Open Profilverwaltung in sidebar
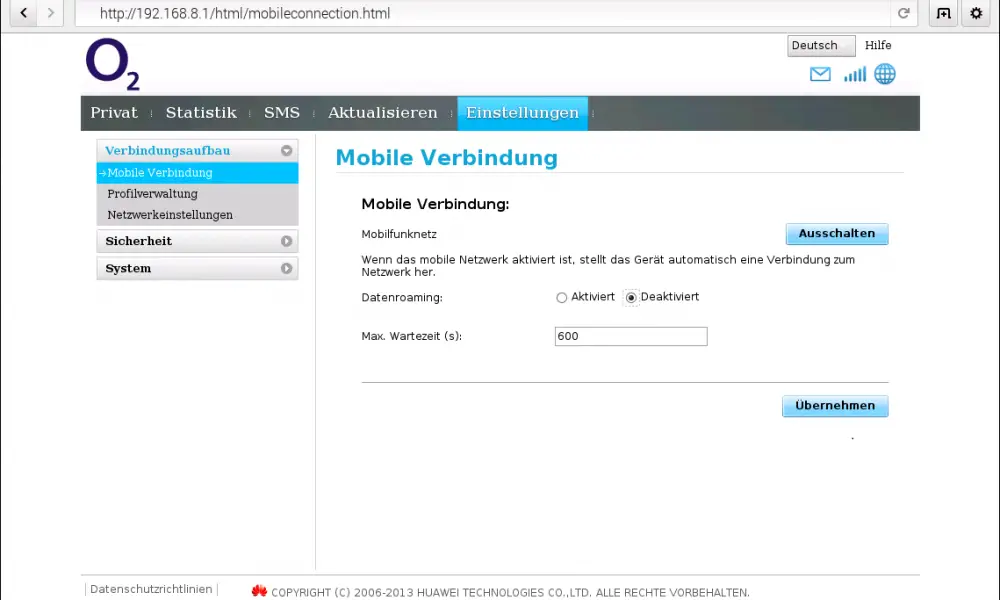Screen dimensions: 1000x600 [x=152, y=194]
